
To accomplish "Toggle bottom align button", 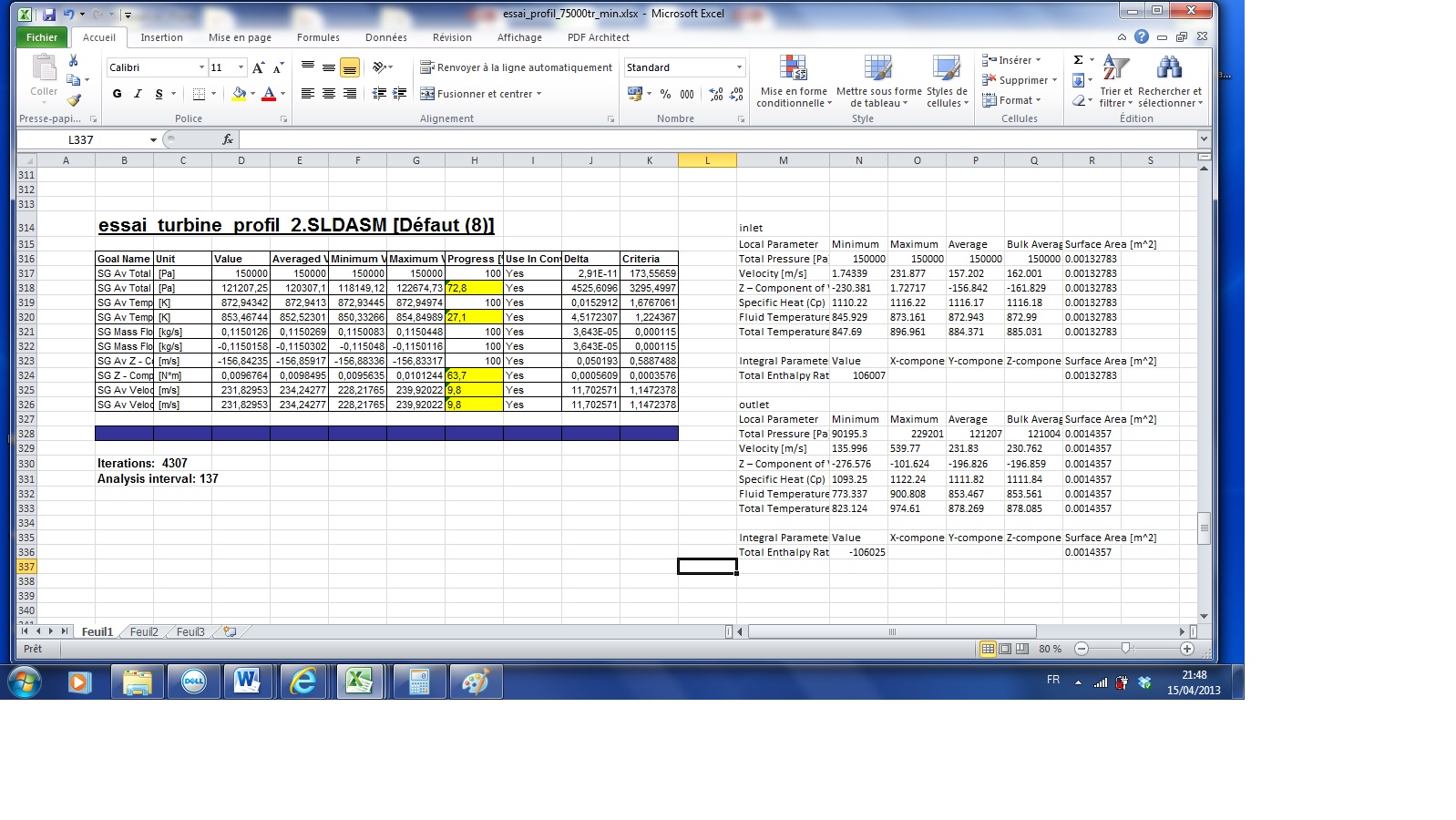I will [350, 67].
